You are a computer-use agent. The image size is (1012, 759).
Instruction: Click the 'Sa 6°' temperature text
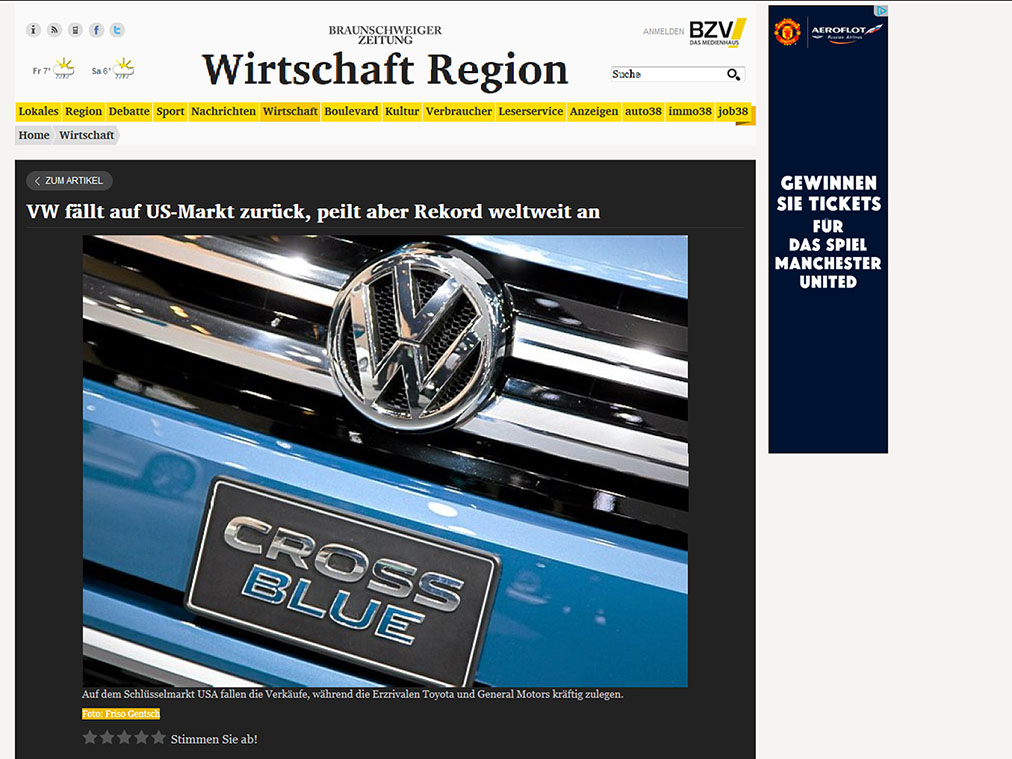tap(101, 71)
